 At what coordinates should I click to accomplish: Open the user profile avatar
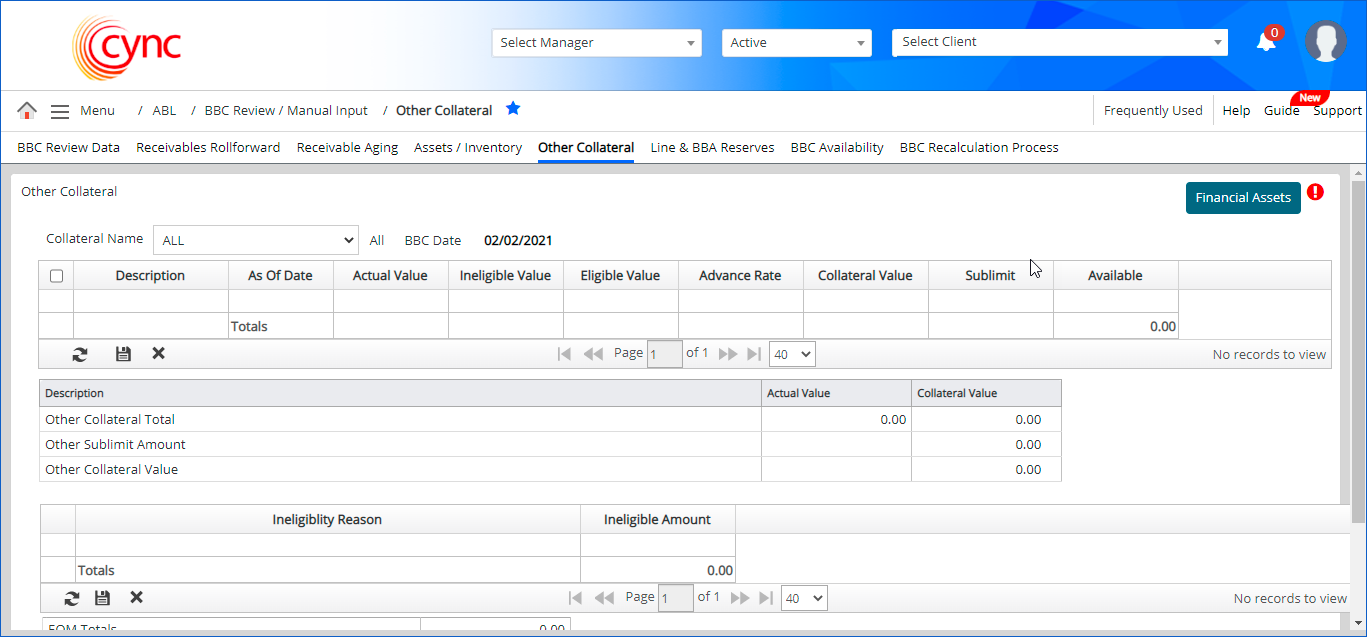[x=1325, y=42]
